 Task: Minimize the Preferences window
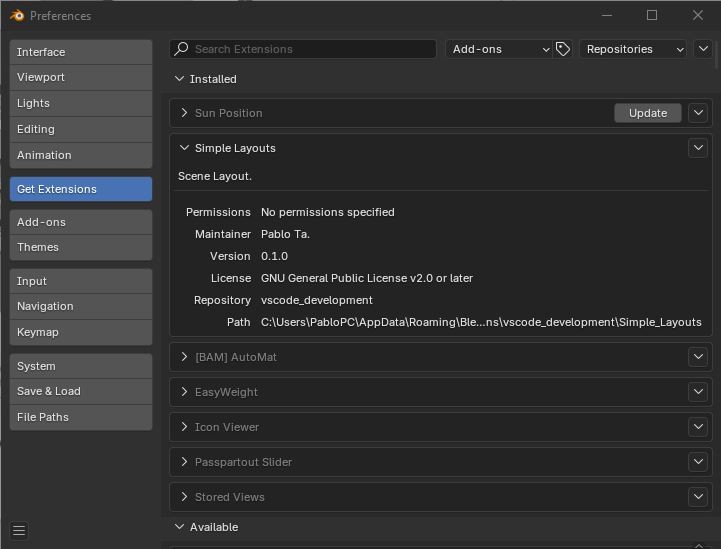coord(607,15)
